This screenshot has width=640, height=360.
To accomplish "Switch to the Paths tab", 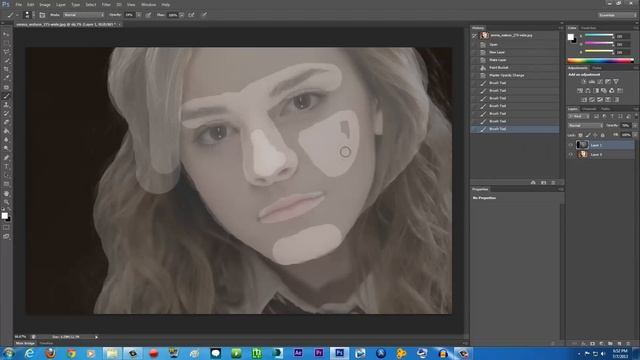I will click(x=605, y=109).
